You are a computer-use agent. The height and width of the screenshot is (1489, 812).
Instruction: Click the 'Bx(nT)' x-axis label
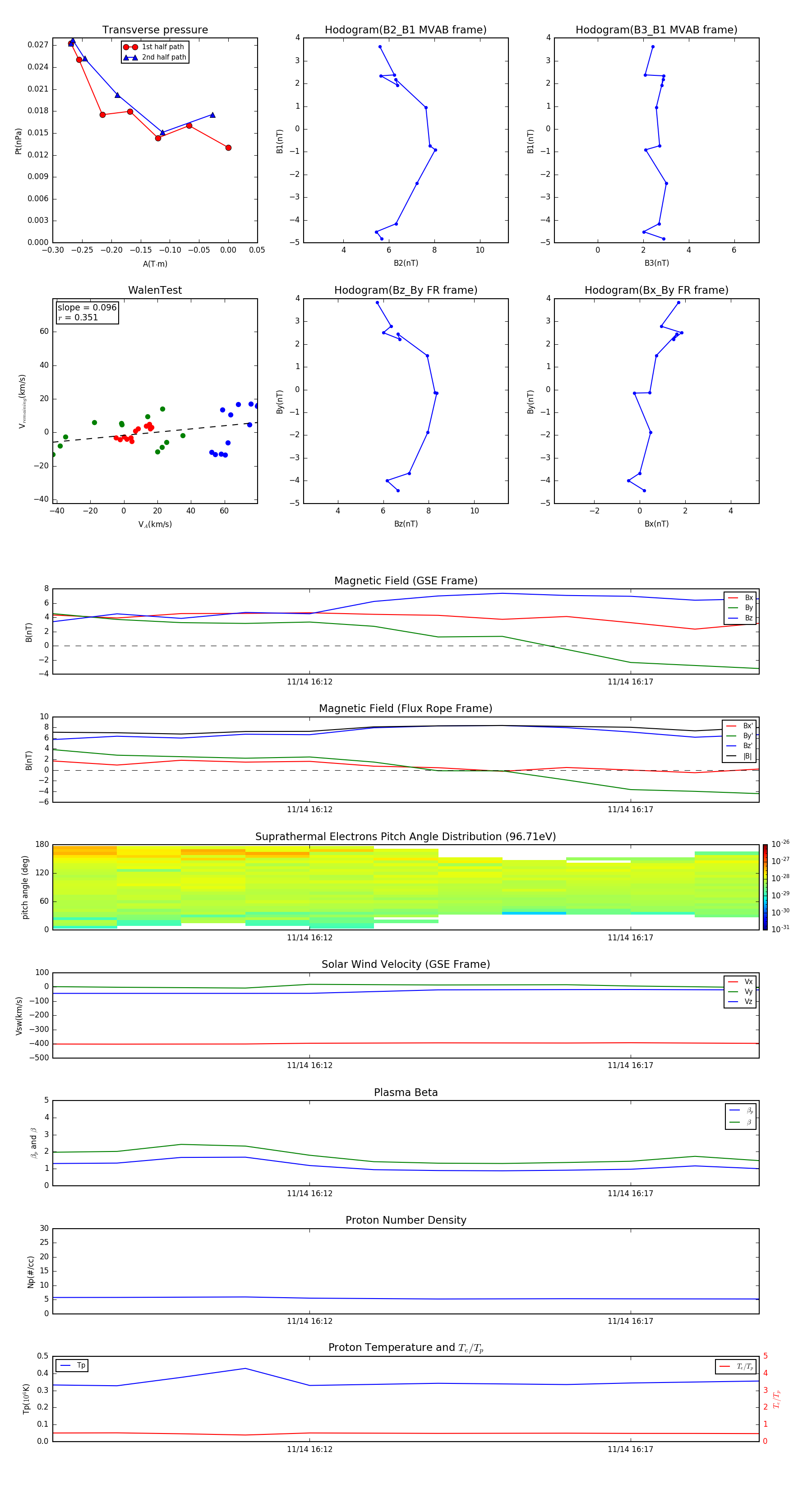tap(656, 524)
